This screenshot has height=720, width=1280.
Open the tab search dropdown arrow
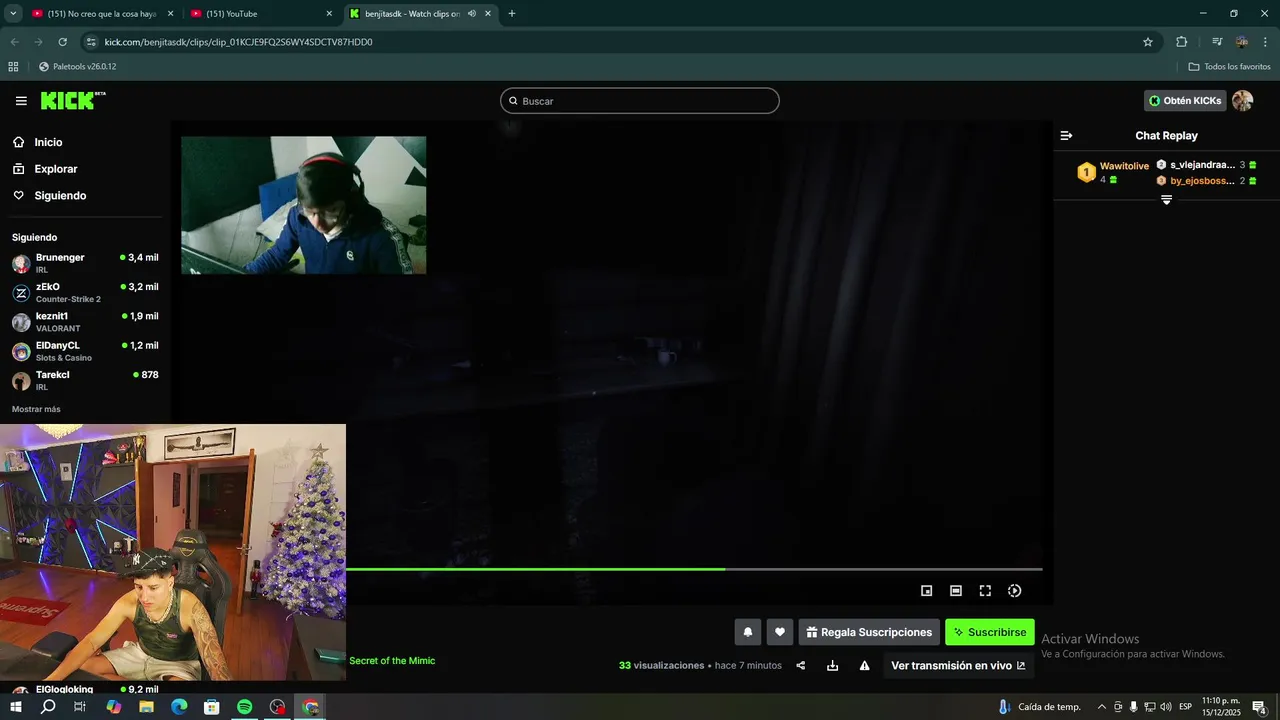(x=13, y=14)
